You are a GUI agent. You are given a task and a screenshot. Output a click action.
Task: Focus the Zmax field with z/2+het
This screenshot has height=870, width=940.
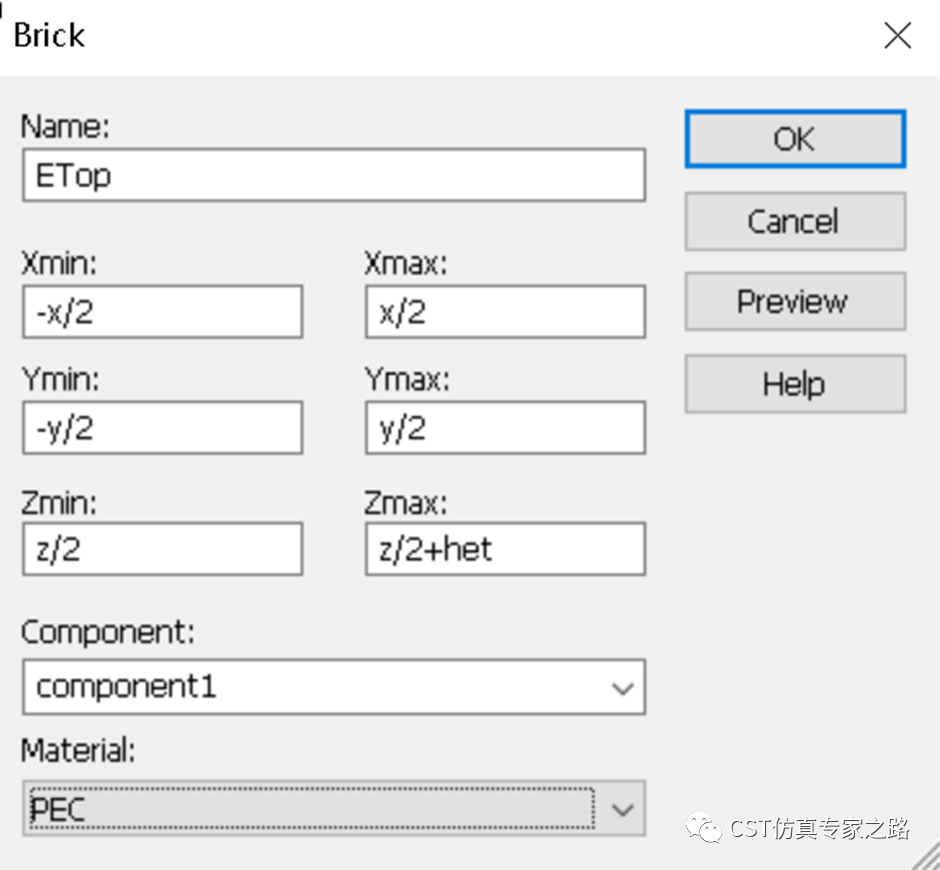coord(505,549)
